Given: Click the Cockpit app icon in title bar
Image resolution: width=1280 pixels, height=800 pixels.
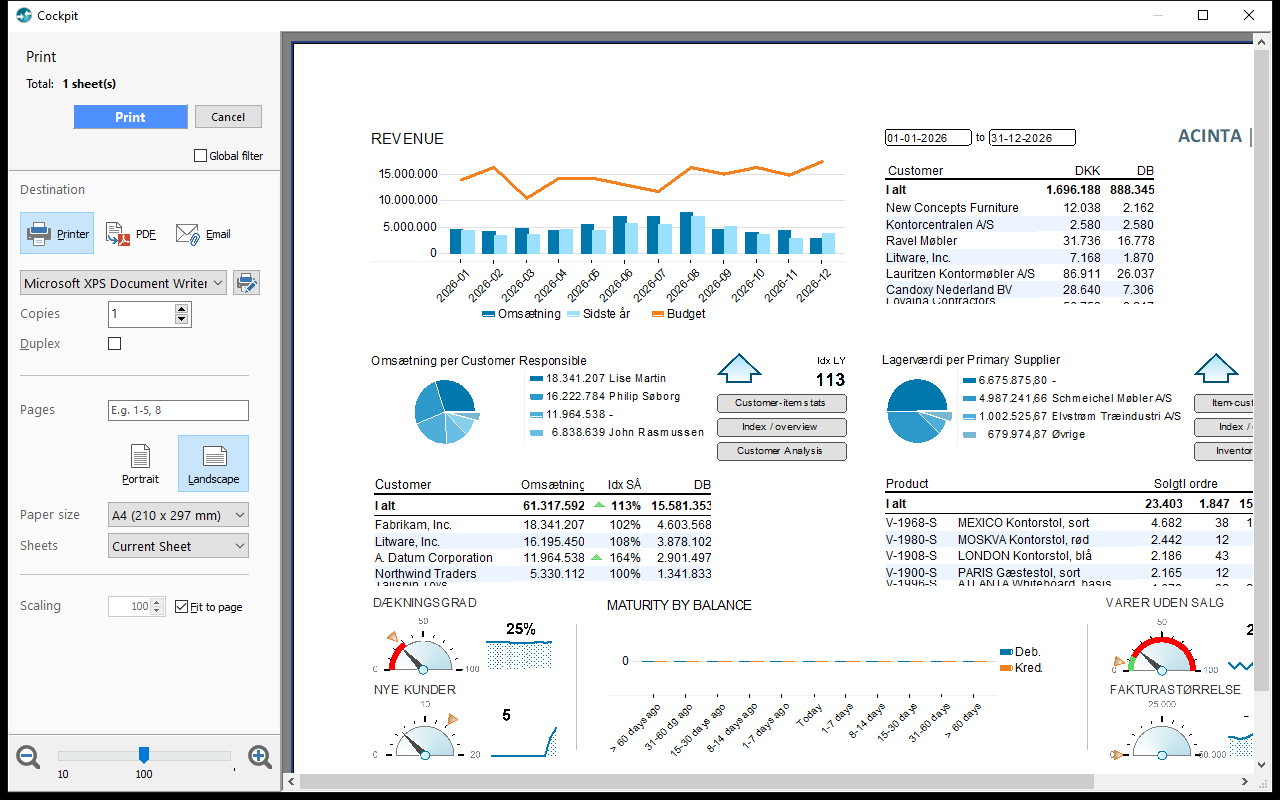Looking at the screenshot, I should [x=24, y=16].
